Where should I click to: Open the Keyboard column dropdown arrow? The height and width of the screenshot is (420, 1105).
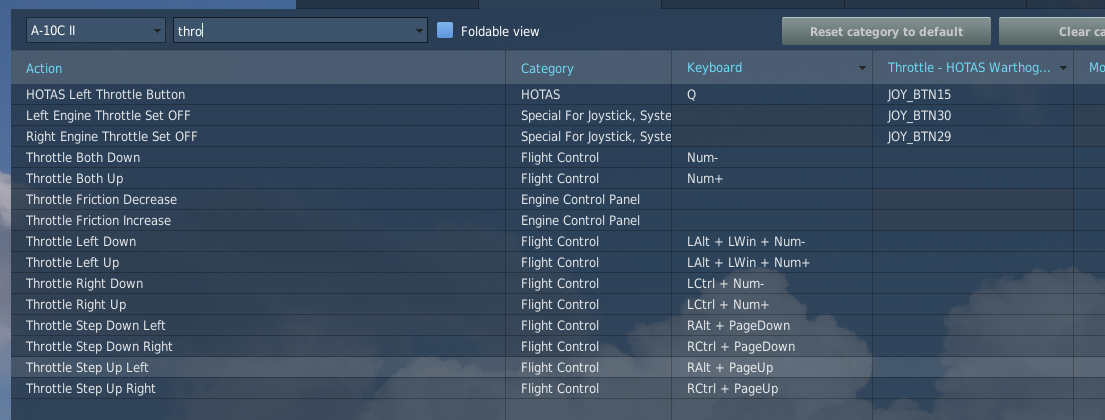pyautogui.click(x=862, y=68)
